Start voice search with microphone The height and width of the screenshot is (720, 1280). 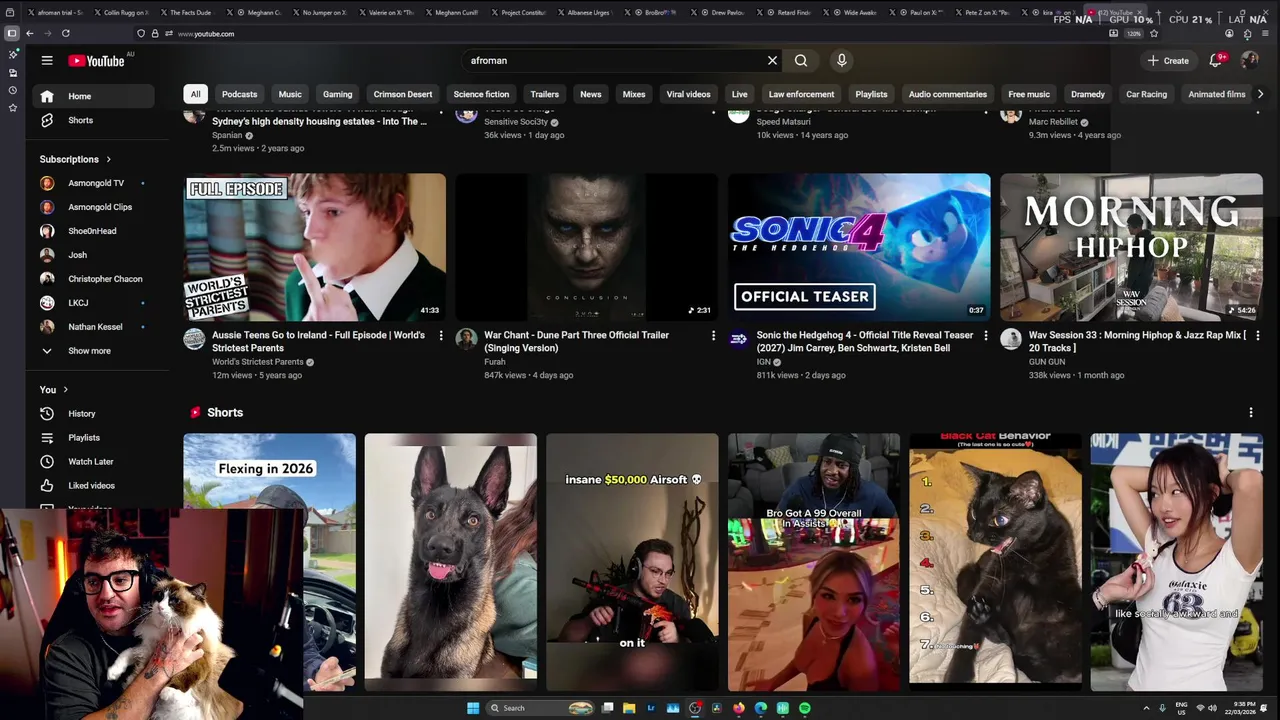pyautogui.click(x=841, y=61)
